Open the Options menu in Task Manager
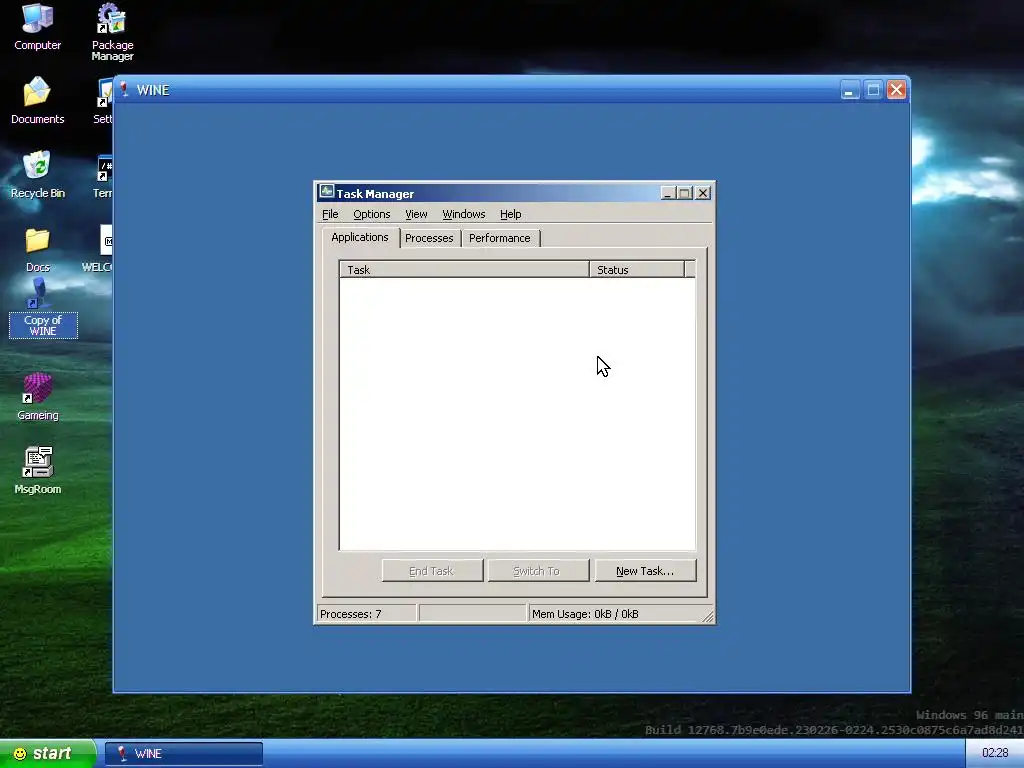This screenshot has width=1024, height=768. click(372, 214)
